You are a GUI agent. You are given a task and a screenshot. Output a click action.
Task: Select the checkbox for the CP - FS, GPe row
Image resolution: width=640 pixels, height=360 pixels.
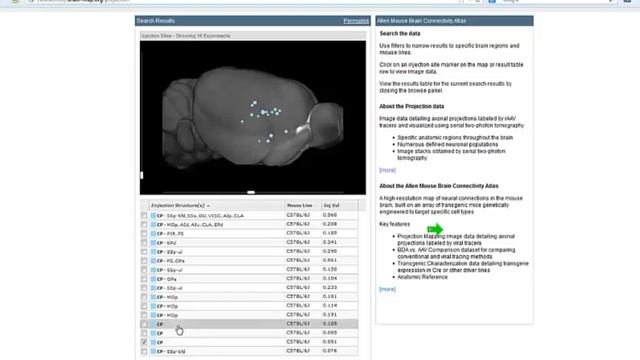[x=144, y=260]
